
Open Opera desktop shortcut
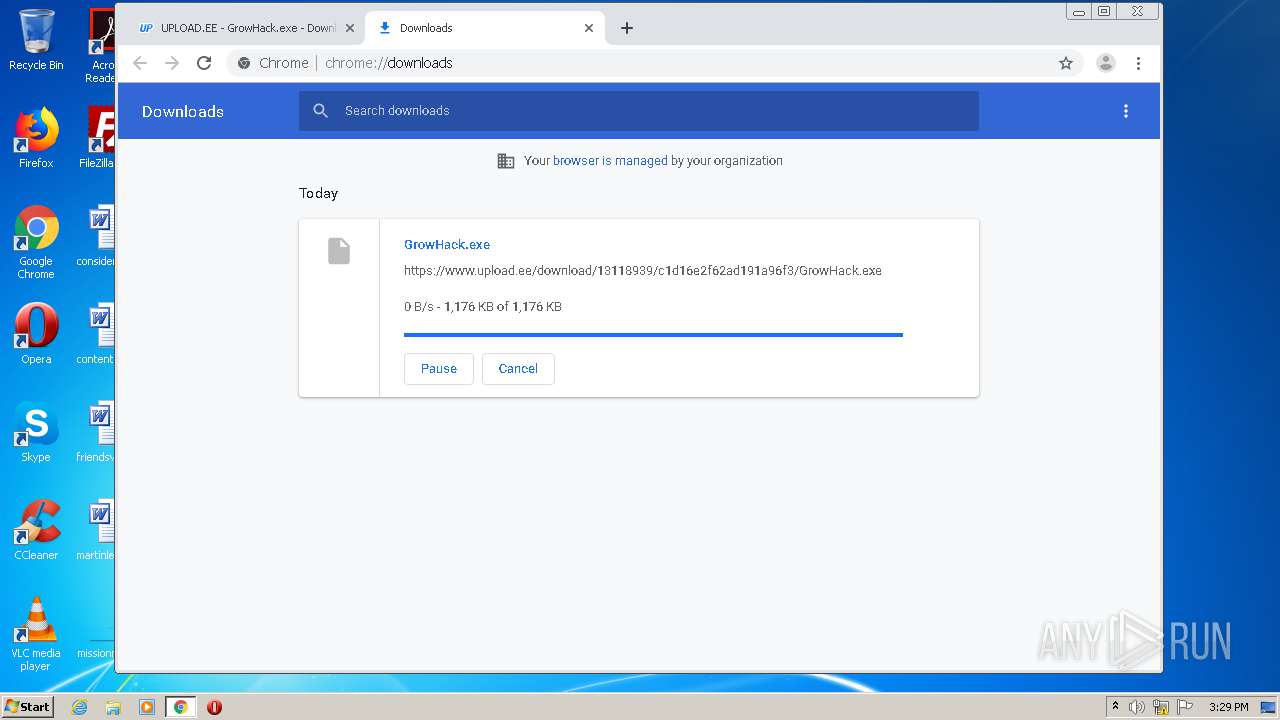tap(36, 334)
